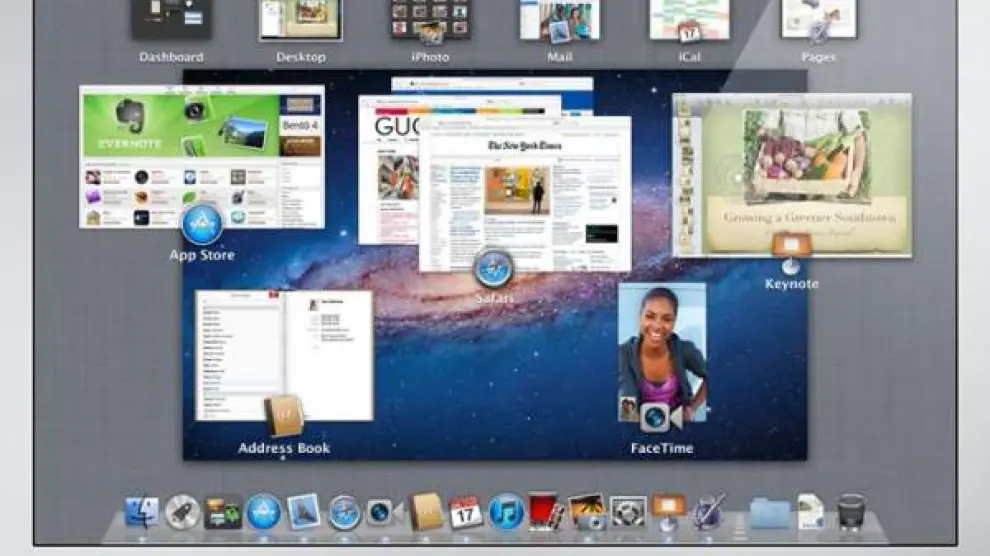
Task: Open the Trash in the Dock
Action: click(x=851, y=511)
